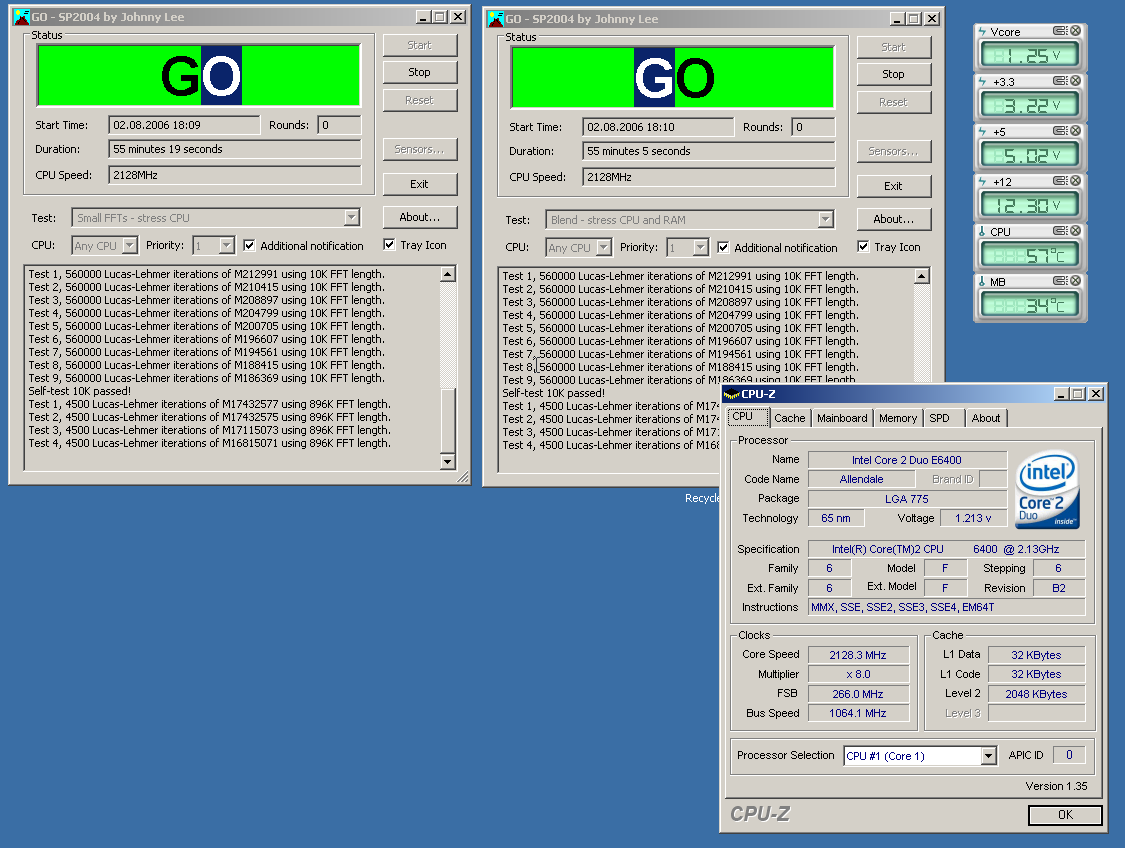Click the green GO status banner in left window
Image resolution: width=1125 pixels, height=848 pixels.
(199, 75)
